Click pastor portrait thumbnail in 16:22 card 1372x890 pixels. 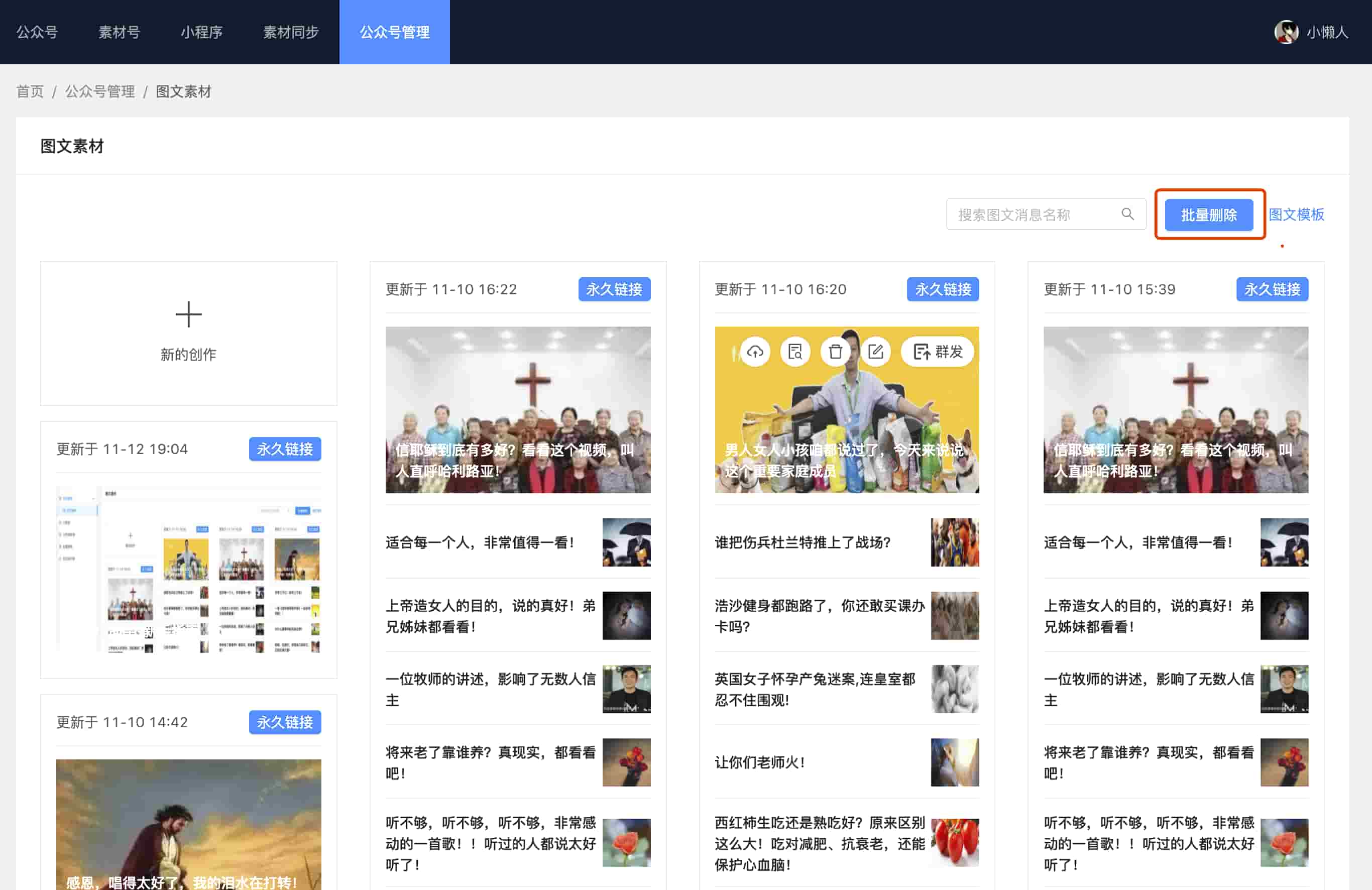(x=627, y=690)
